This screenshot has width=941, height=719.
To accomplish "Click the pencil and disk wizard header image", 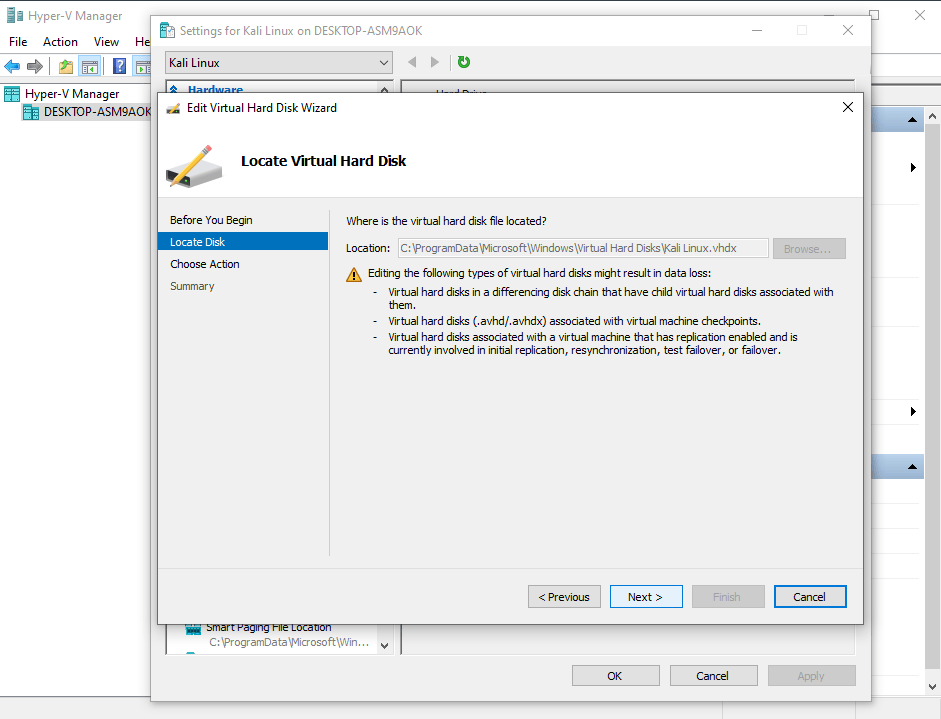I will 194,166.
